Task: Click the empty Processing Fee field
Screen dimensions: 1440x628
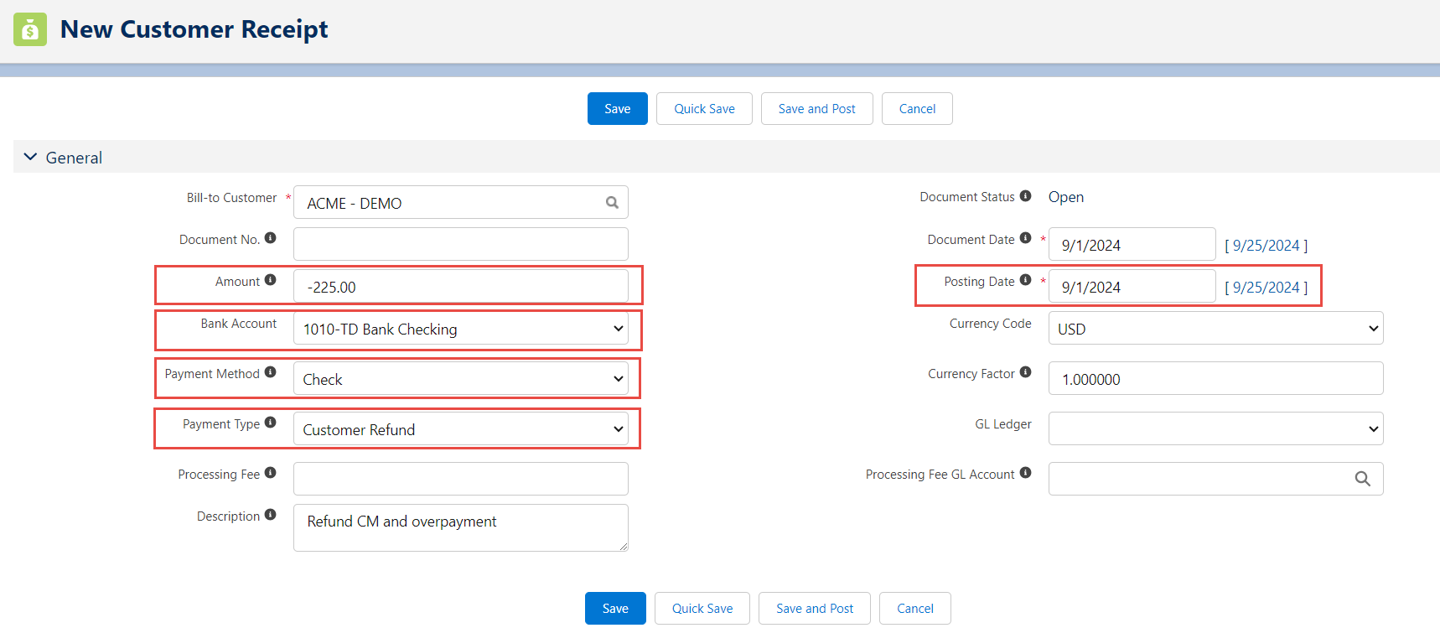Action: 461,478
